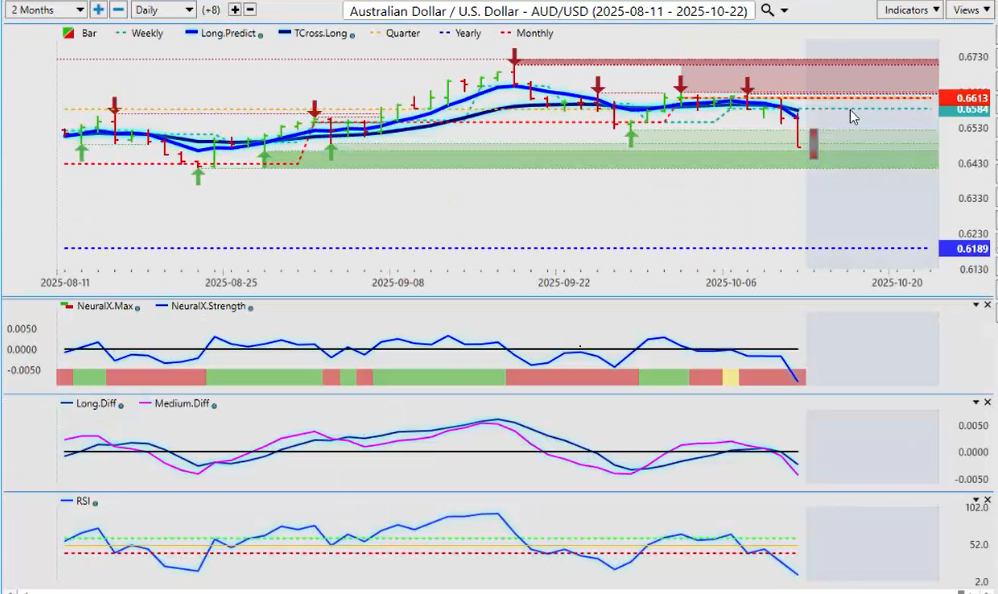The height and width of the screenshot is (594, 998).
Task: Open the Views menu
Action: [970, 10]
